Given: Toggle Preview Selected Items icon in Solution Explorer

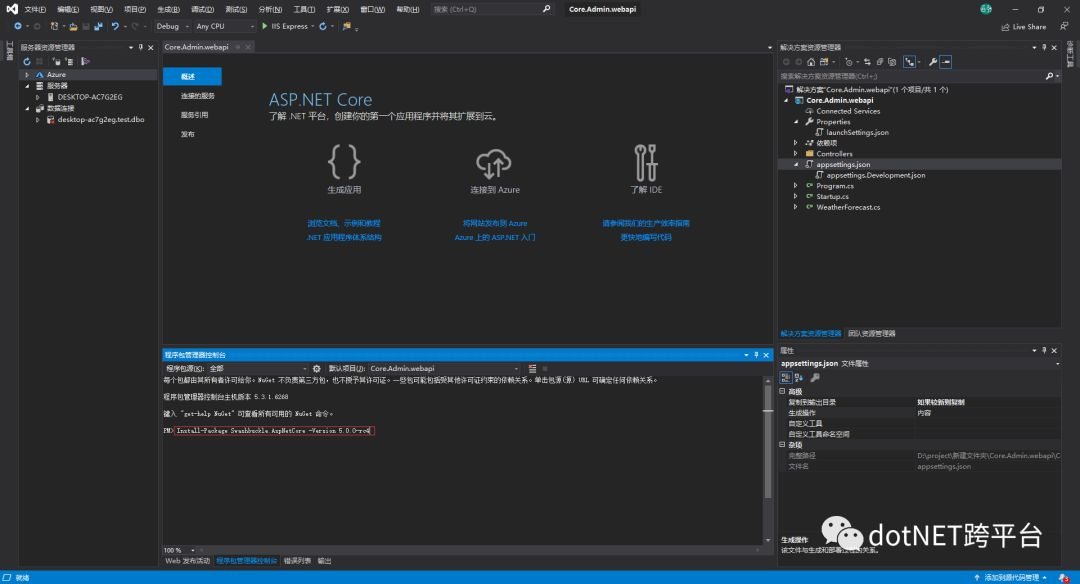Looking at the screenshot, I should [946, 62].
